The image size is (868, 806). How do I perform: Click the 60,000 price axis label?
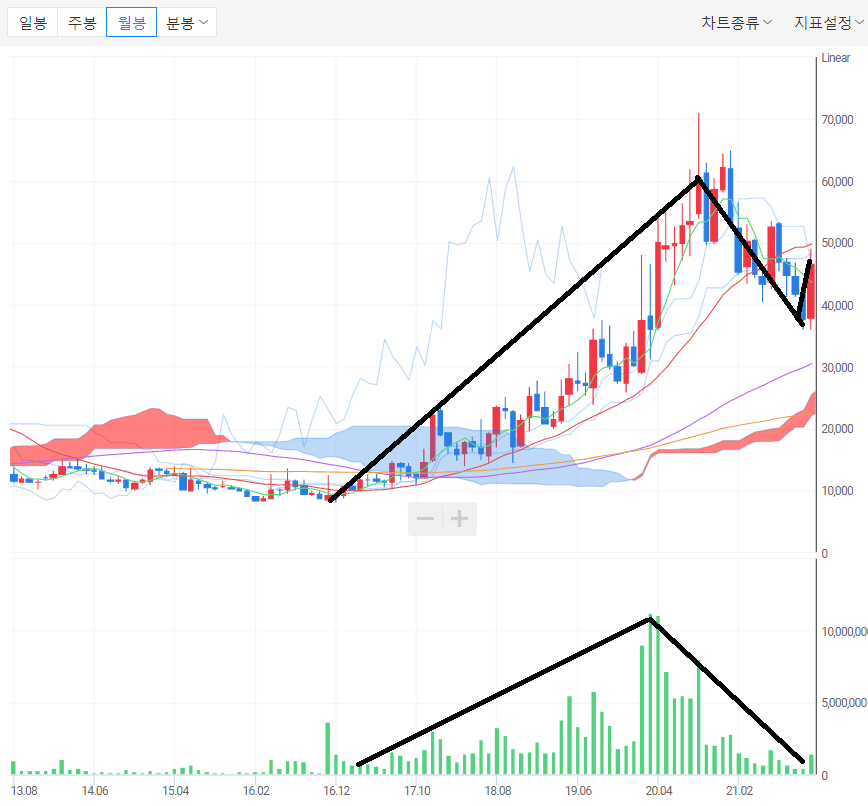click(837, 182)
